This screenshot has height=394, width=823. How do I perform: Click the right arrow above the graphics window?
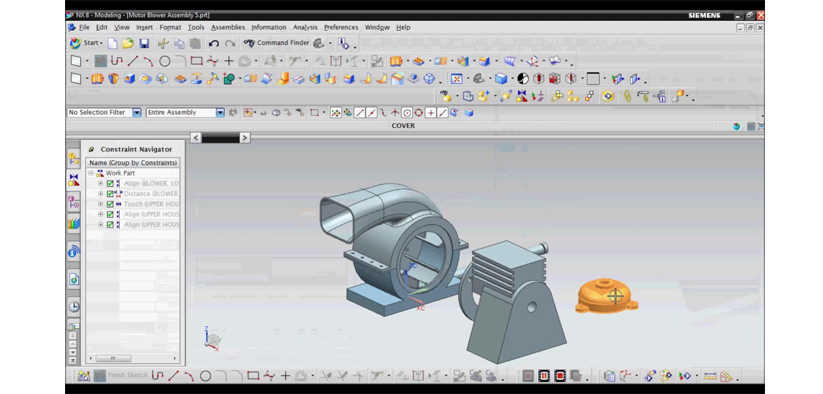[x=245, y=137]
